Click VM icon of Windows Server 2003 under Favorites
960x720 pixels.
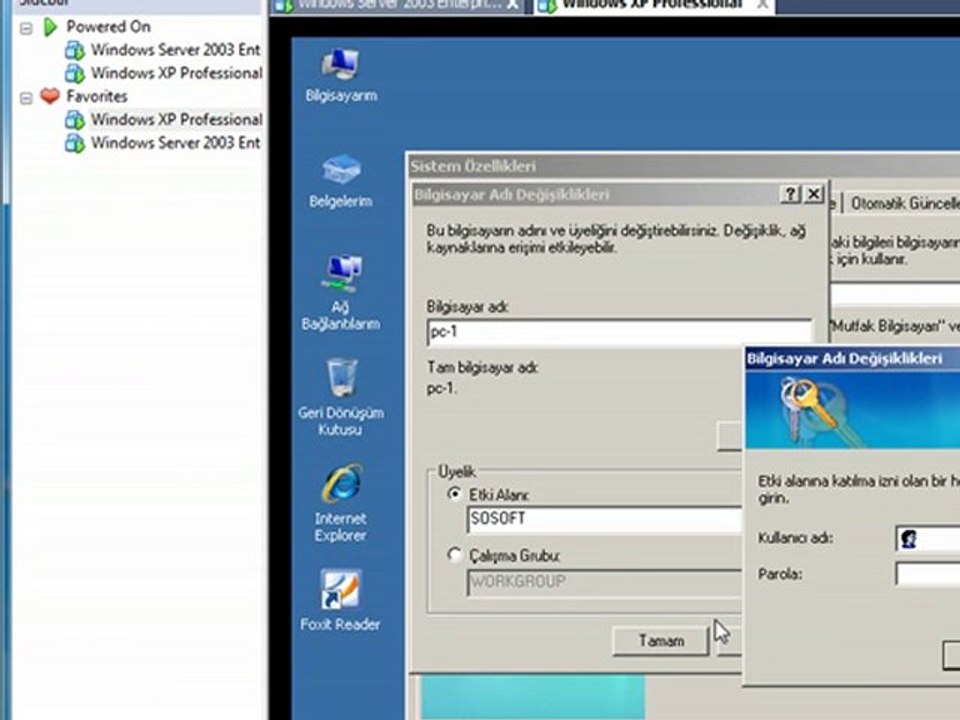click(x=75, y=143)
